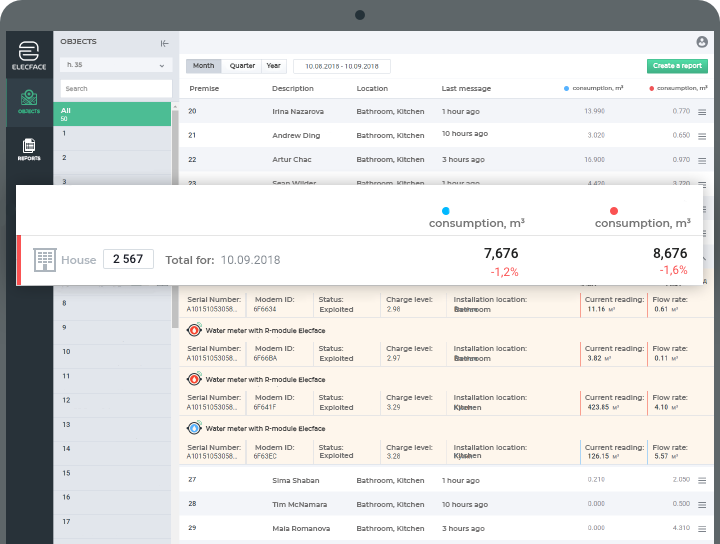Open row menu for Irina Nazarova

(x=702, y=112)
